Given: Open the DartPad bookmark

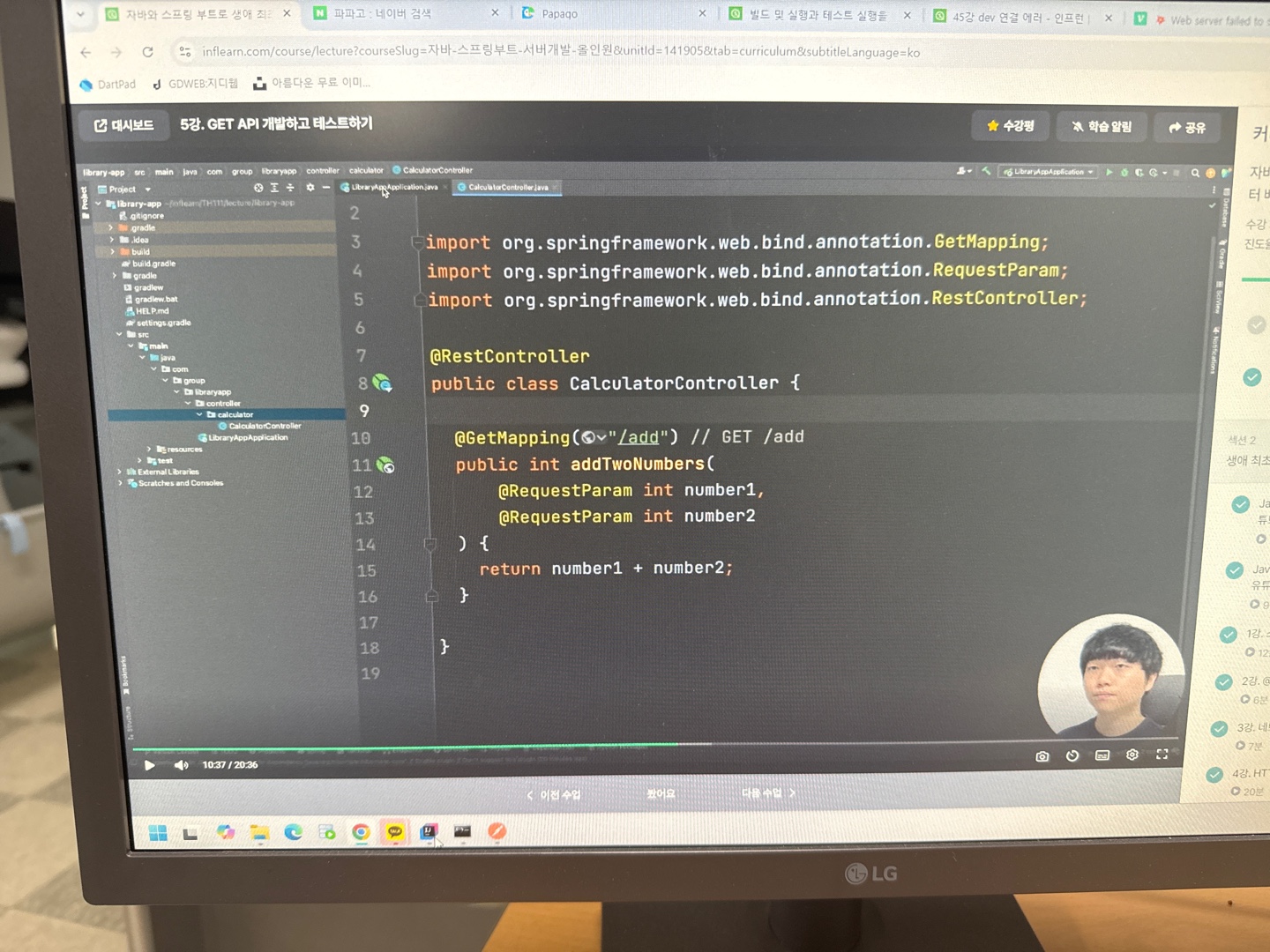Looking at the screenshot, I should [x=108, y=85].
